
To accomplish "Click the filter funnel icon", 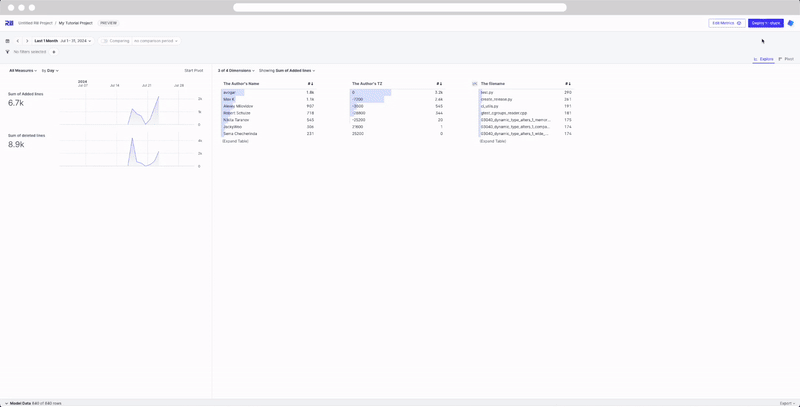I will pyautogui.click(x=7, y=52).
